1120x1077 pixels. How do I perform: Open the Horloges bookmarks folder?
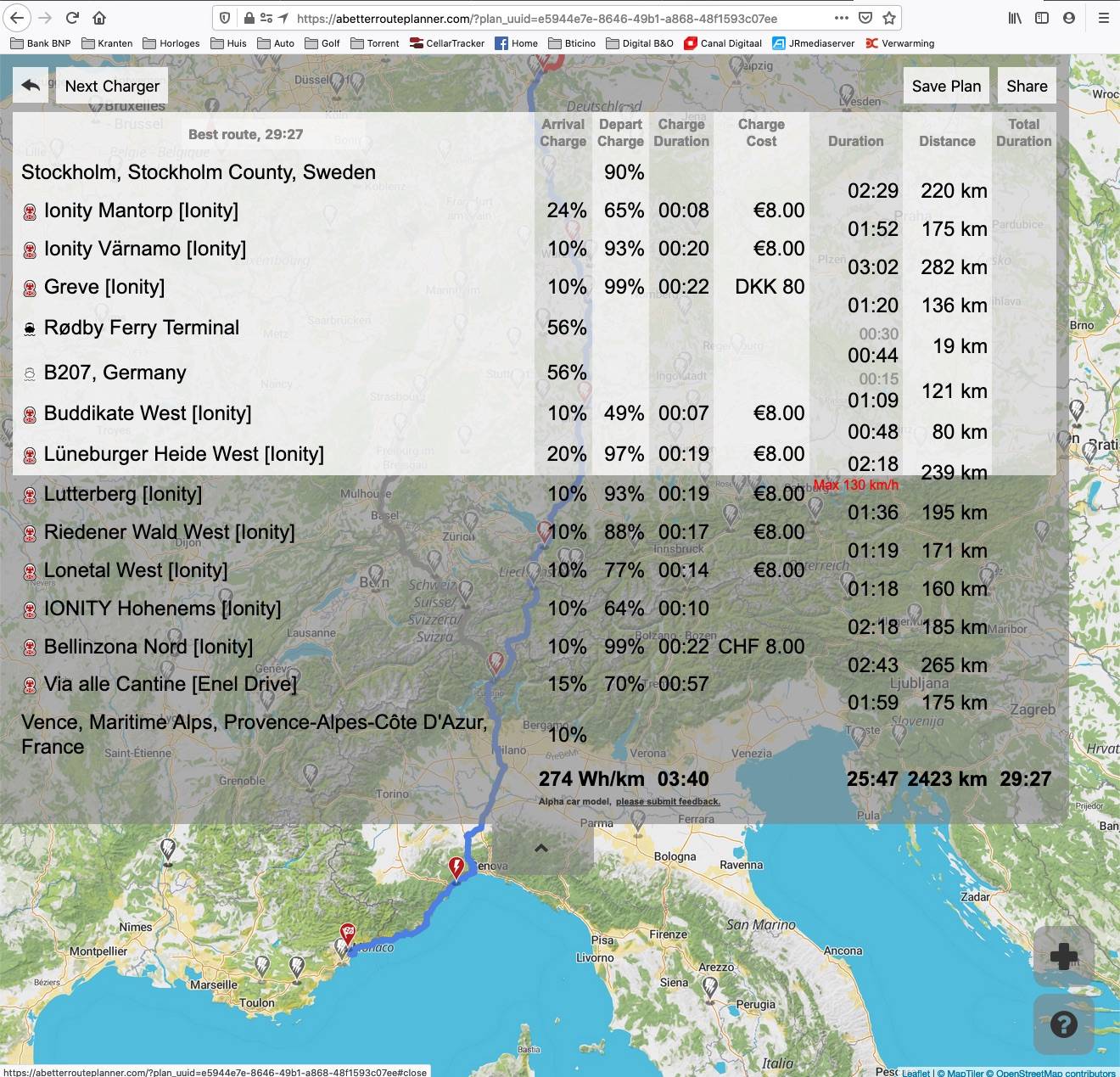point(171,43)
